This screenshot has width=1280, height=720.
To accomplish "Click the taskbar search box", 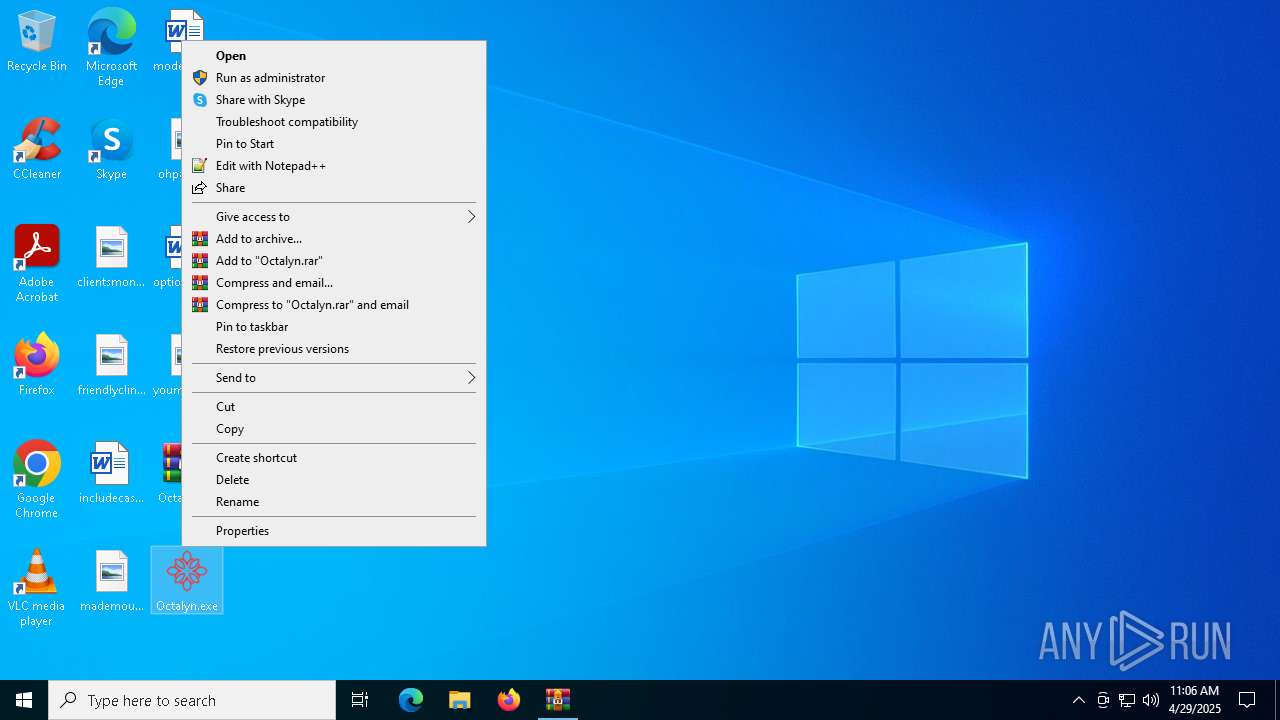I will 192,700.
